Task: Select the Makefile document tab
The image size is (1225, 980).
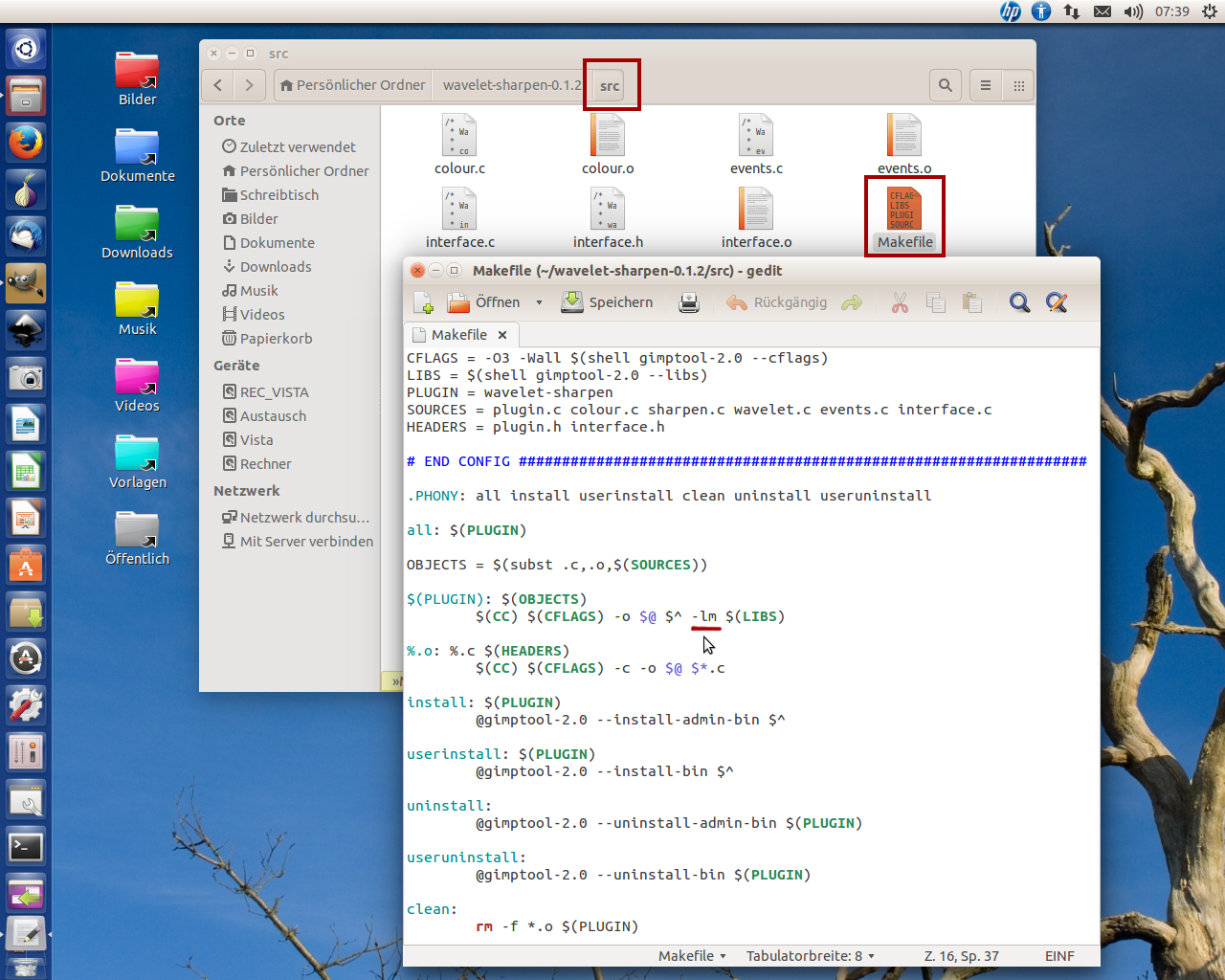Action: click(458, 335)
